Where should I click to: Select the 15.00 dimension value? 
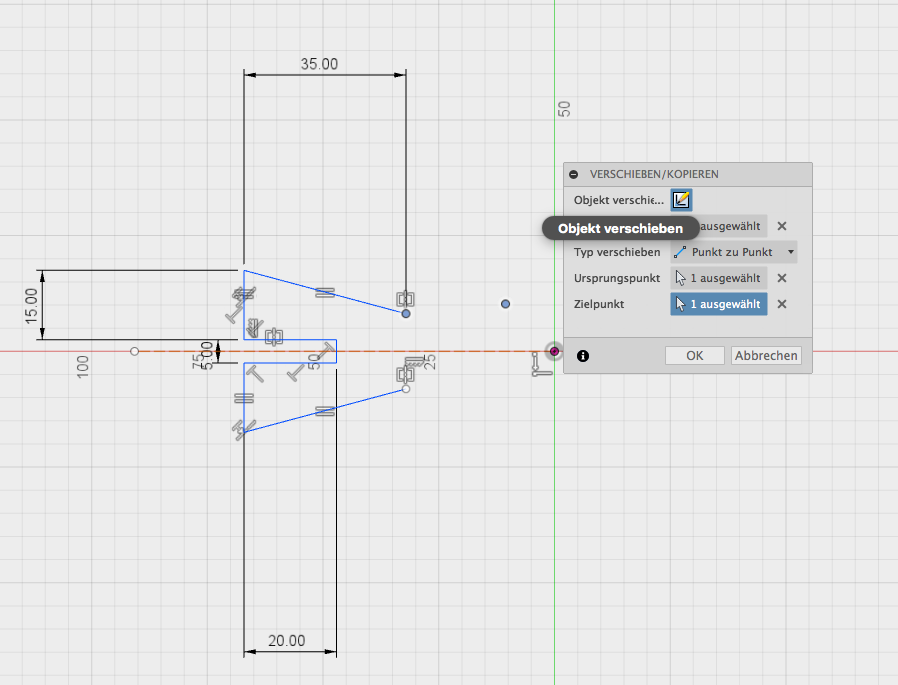pos(31,306)
